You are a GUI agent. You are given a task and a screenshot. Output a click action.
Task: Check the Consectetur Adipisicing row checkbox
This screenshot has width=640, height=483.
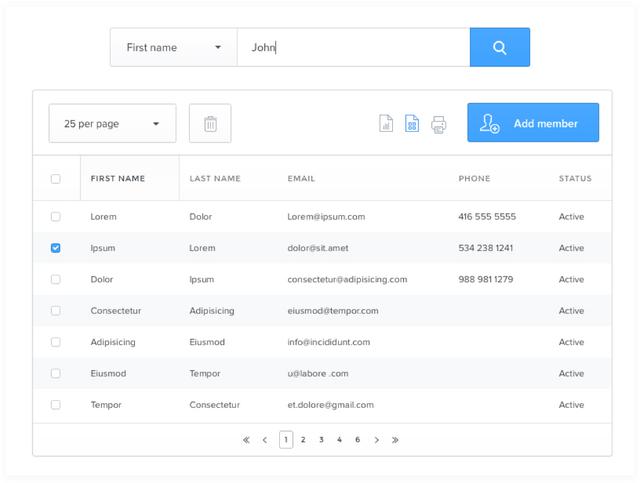56,311
